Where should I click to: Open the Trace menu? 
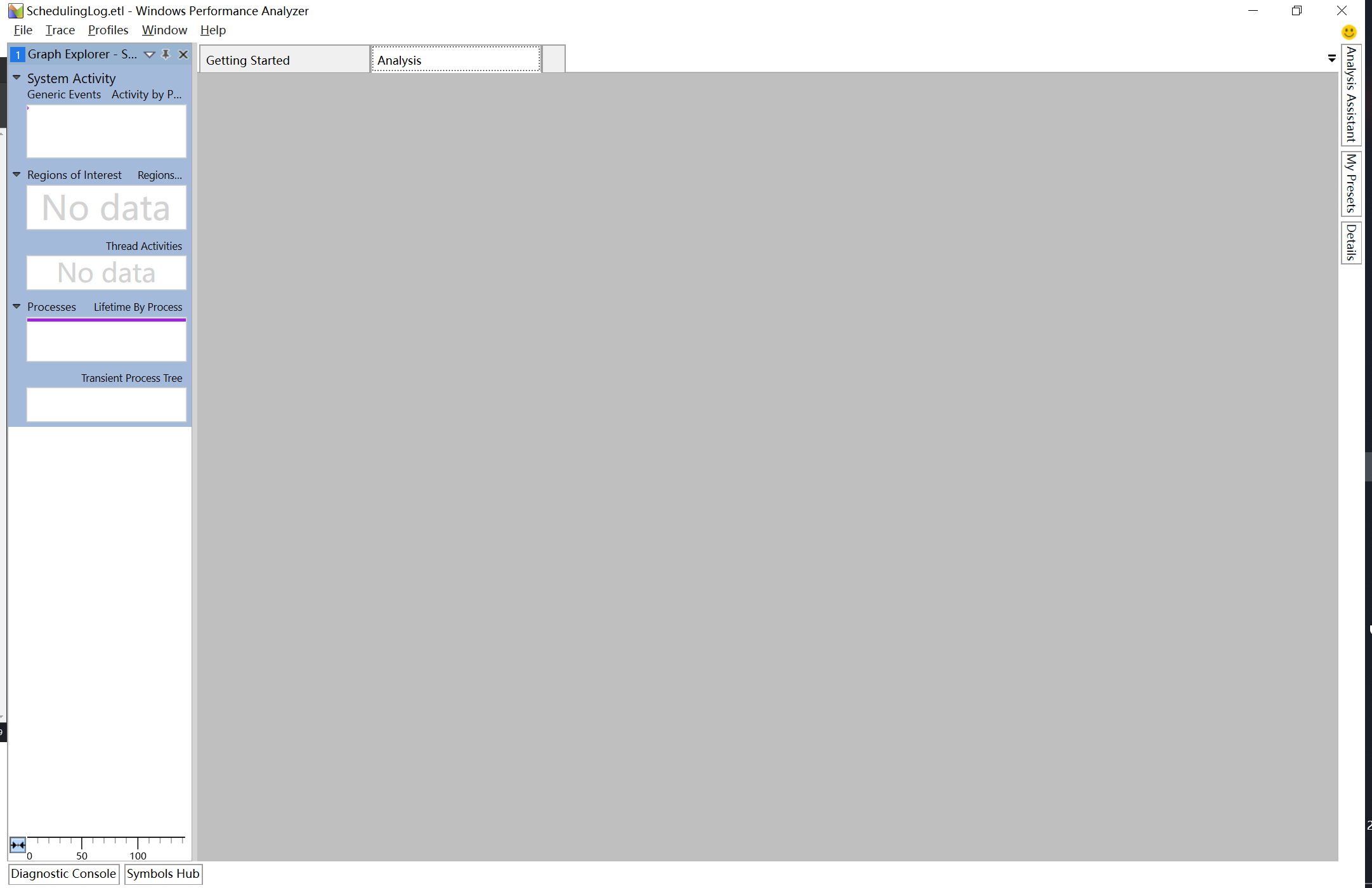tap(60, 30)
